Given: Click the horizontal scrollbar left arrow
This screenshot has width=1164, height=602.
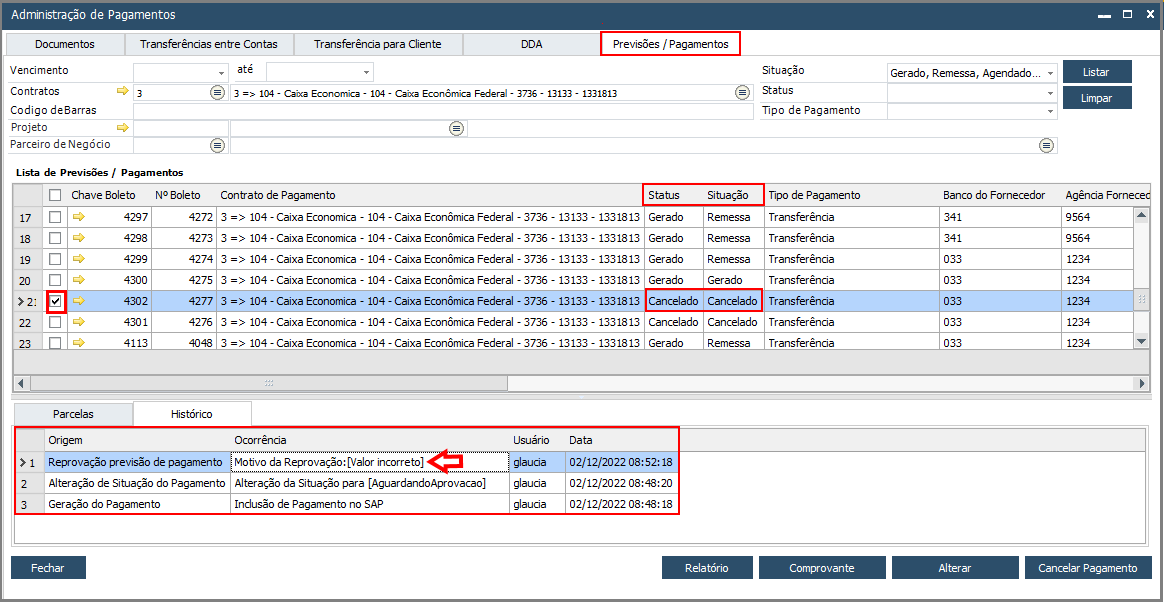Looking at the screenshot, I should click(21, 383).
